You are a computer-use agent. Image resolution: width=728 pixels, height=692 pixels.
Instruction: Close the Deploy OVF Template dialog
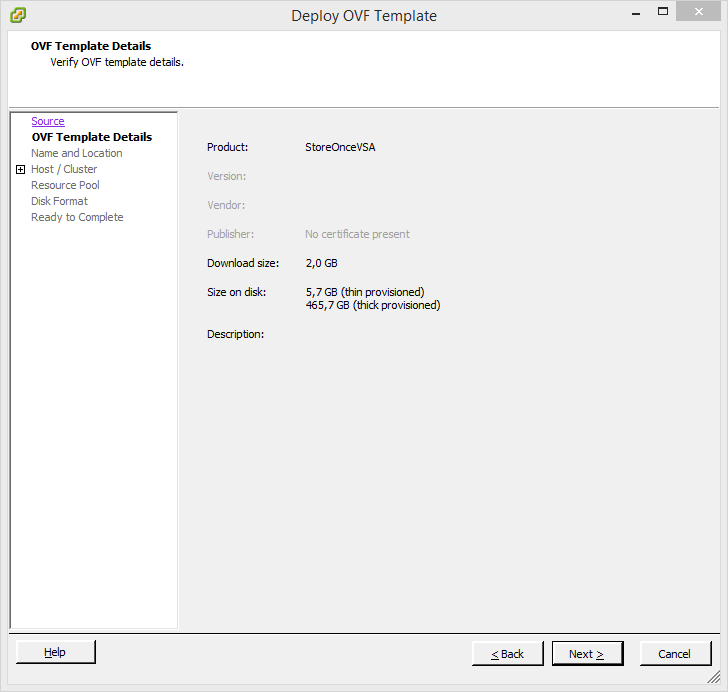[x=702, y=12]
